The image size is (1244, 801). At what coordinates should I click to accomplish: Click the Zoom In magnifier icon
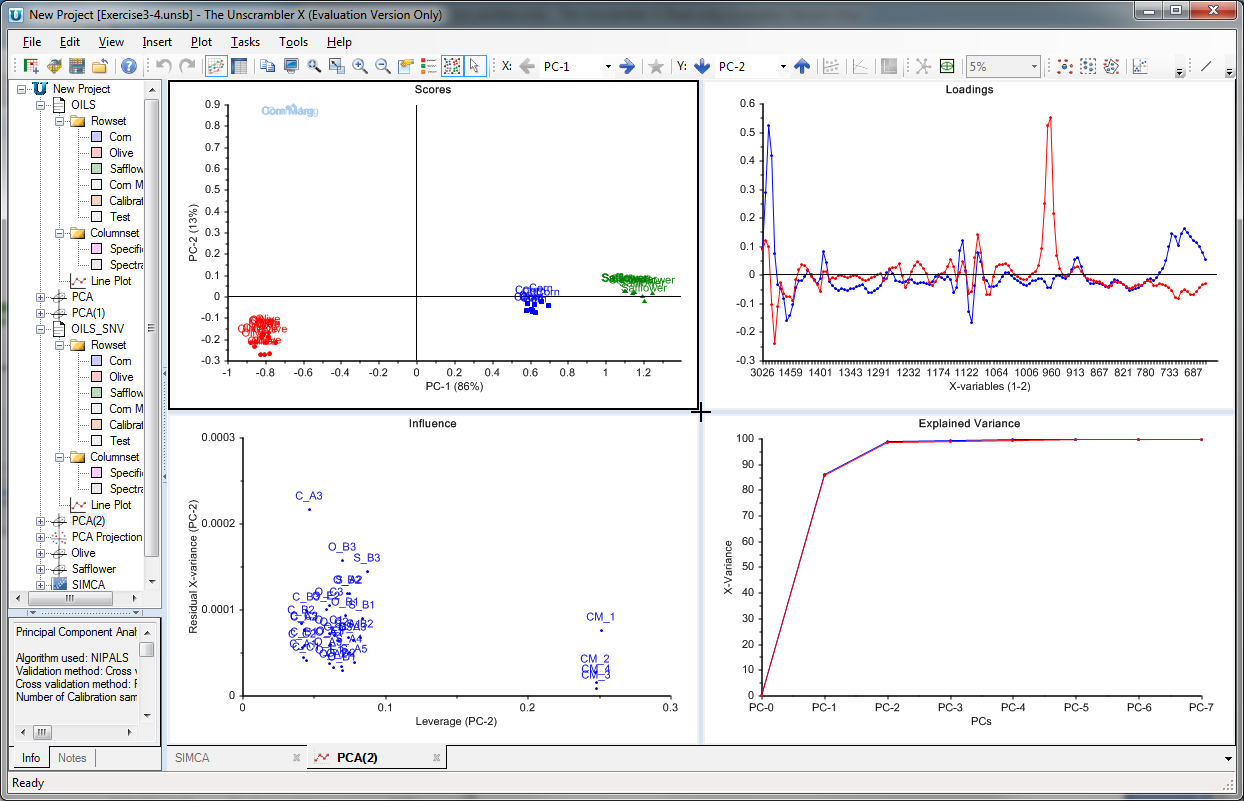[360, 66]
